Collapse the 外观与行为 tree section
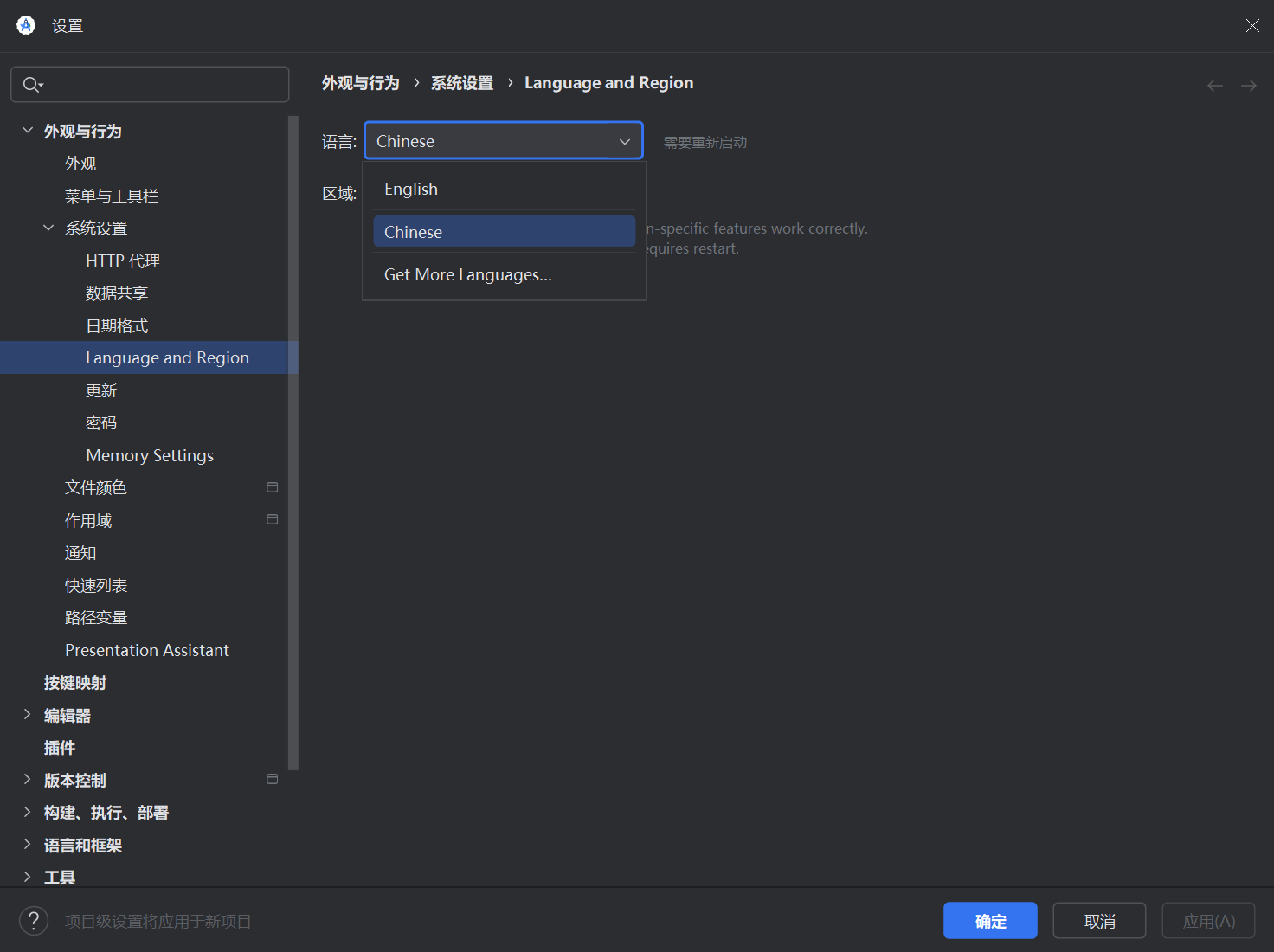Image resolution: width=1274 pixels, height=952 pixels. (x=28, y=131)
